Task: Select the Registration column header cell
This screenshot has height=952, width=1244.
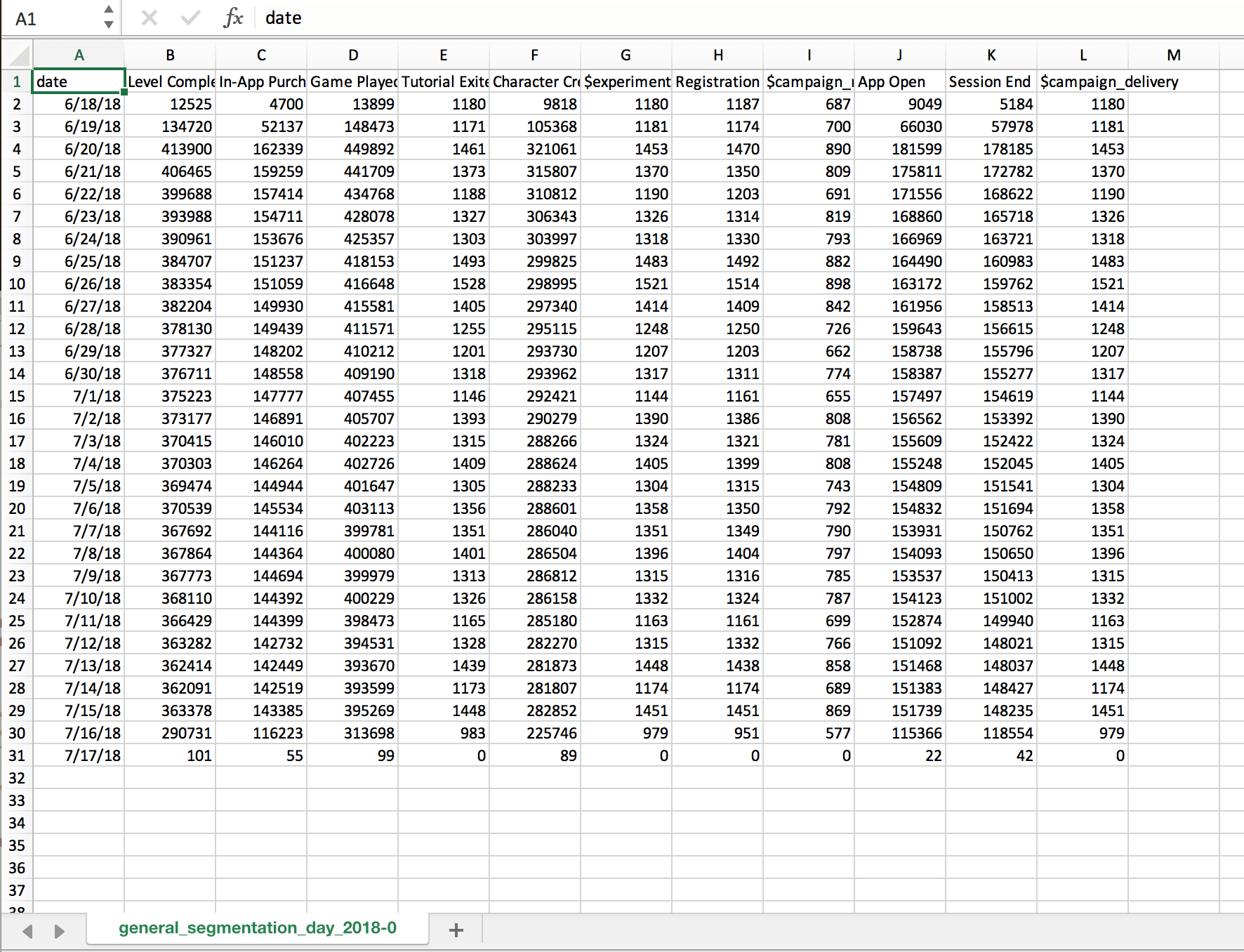Action: coord(717,81)
